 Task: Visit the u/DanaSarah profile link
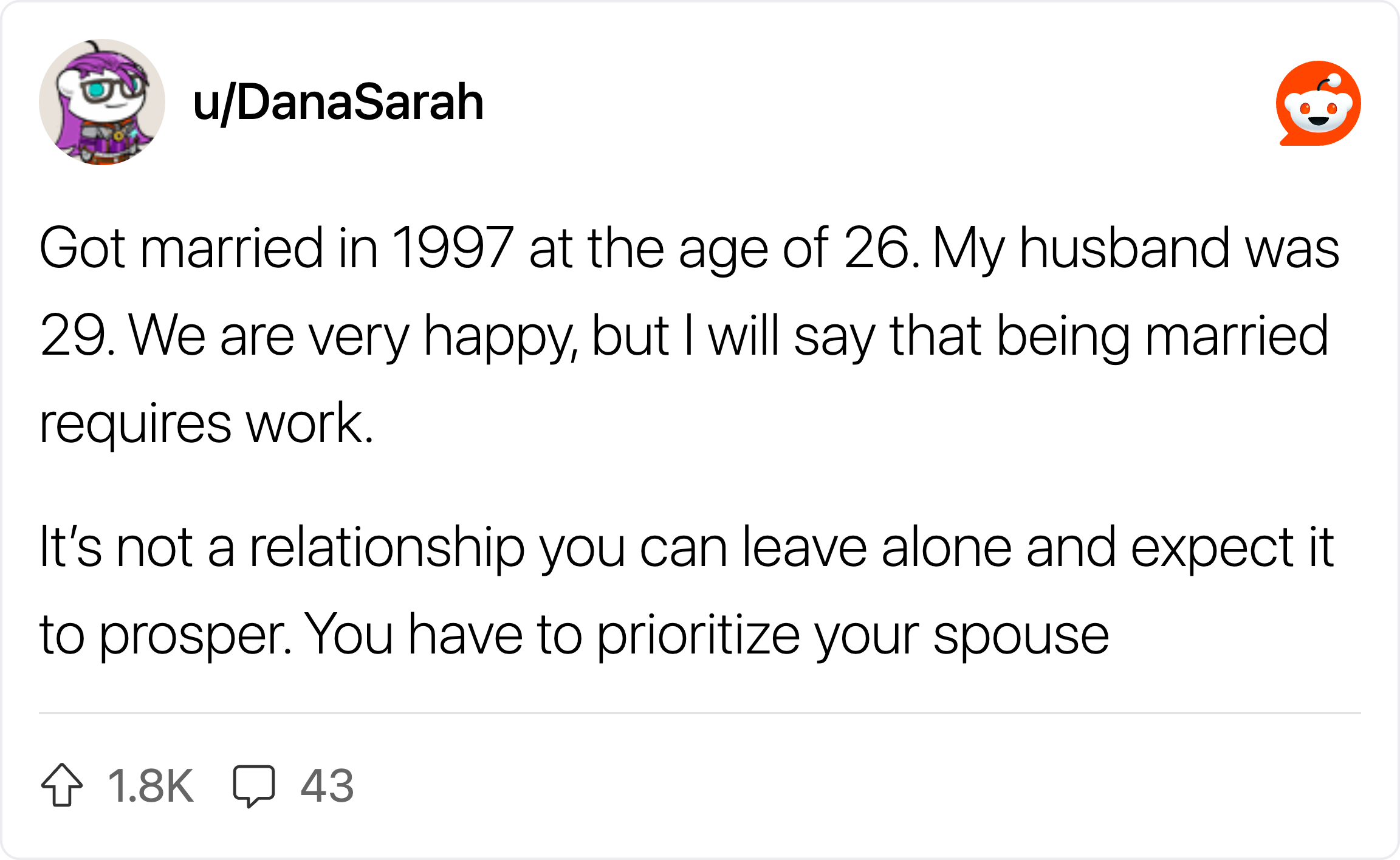click(338, 102)
